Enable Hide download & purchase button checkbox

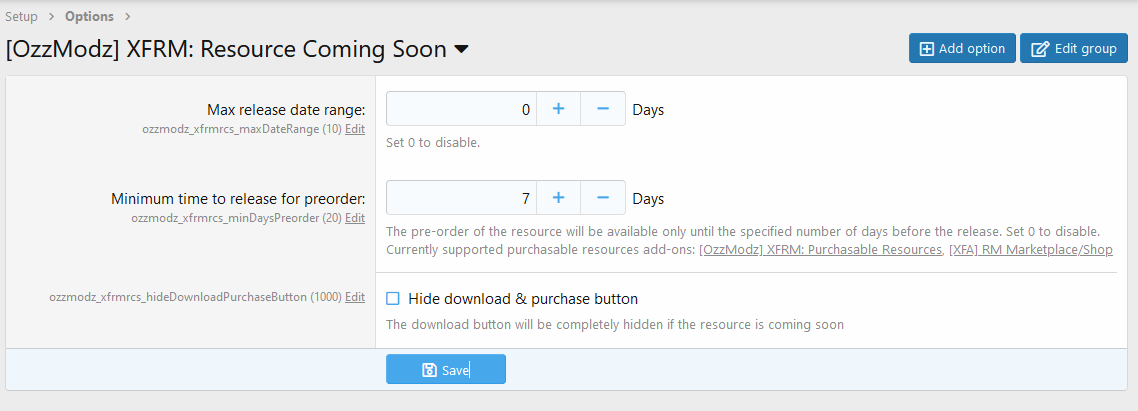tap(393, 298)
